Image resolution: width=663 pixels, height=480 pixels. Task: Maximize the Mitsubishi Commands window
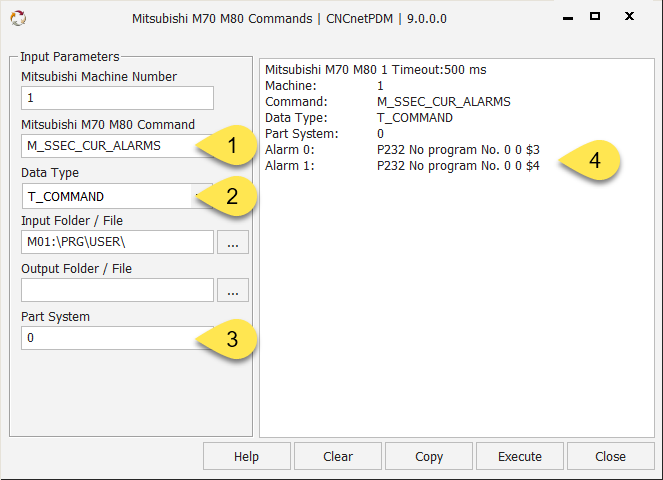point(595,16)
